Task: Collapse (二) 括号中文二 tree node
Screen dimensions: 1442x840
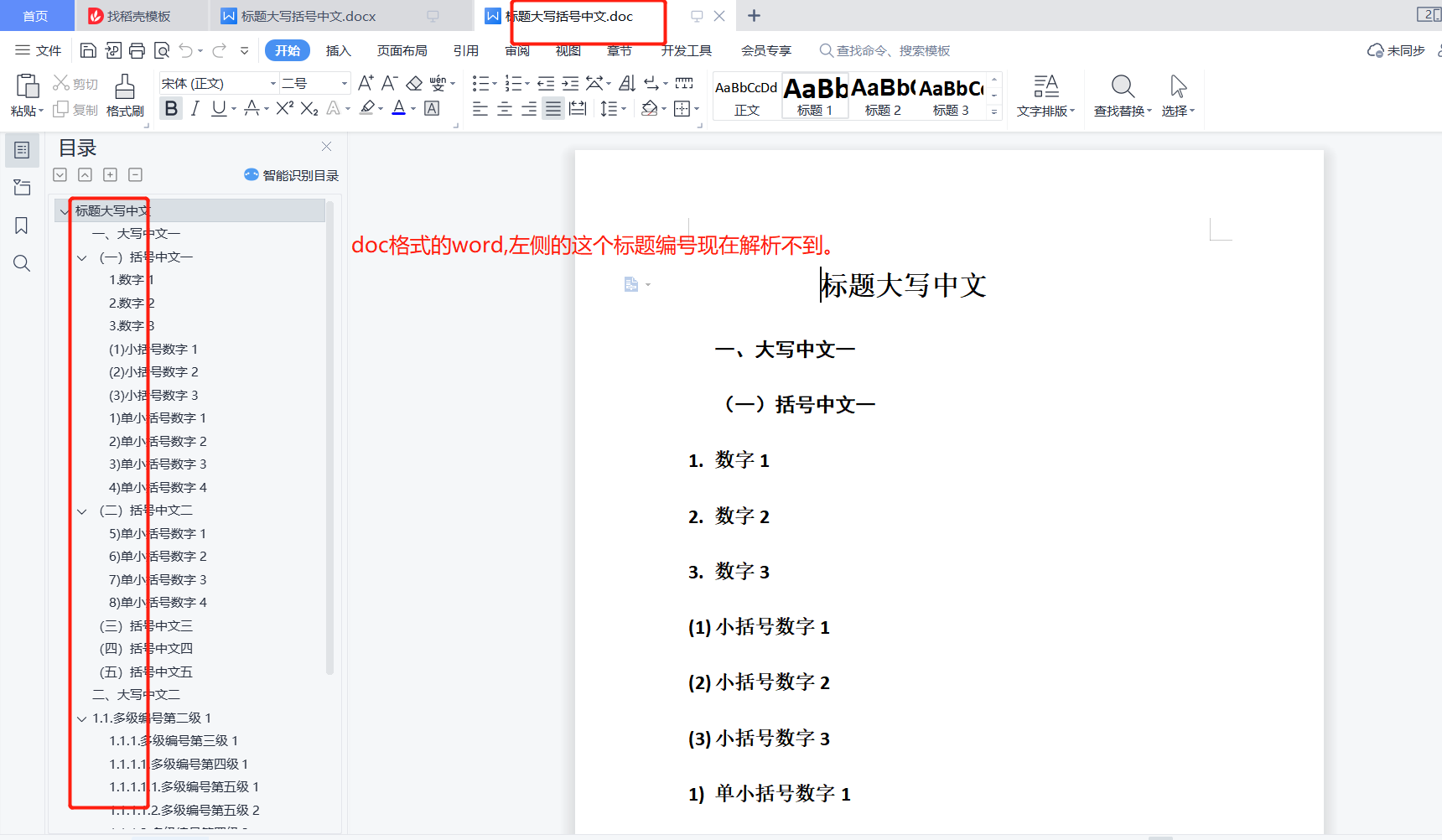Action: click(82, 511)
